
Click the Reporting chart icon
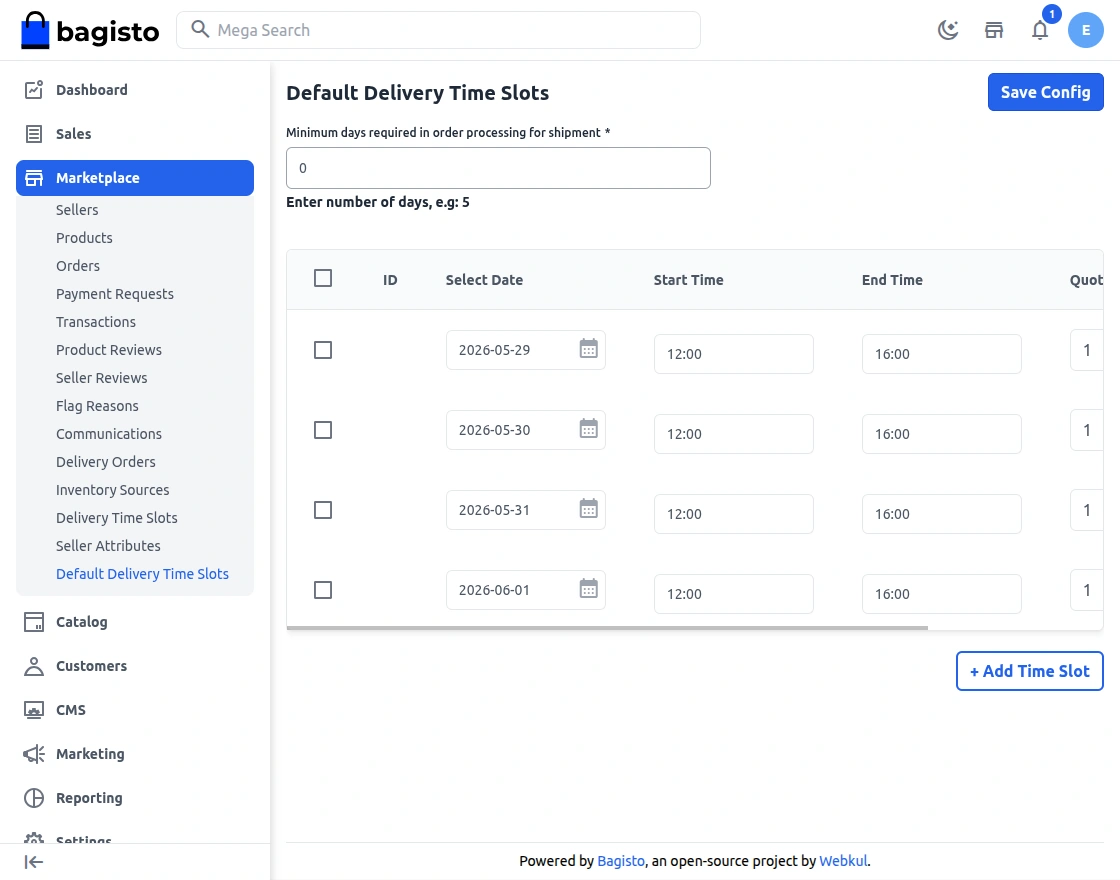(34, 798)
